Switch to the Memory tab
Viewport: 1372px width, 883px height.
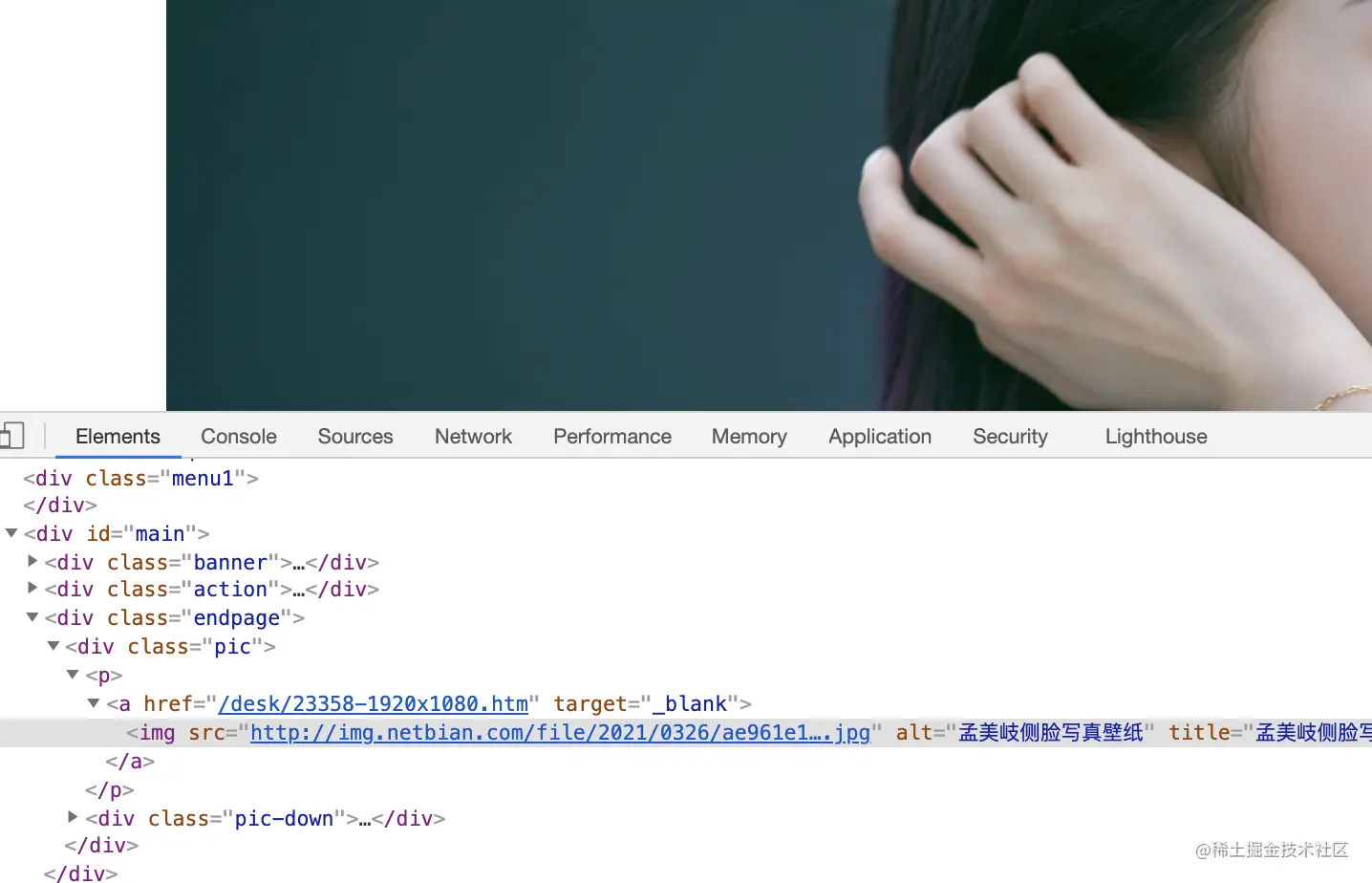[749, 437]
